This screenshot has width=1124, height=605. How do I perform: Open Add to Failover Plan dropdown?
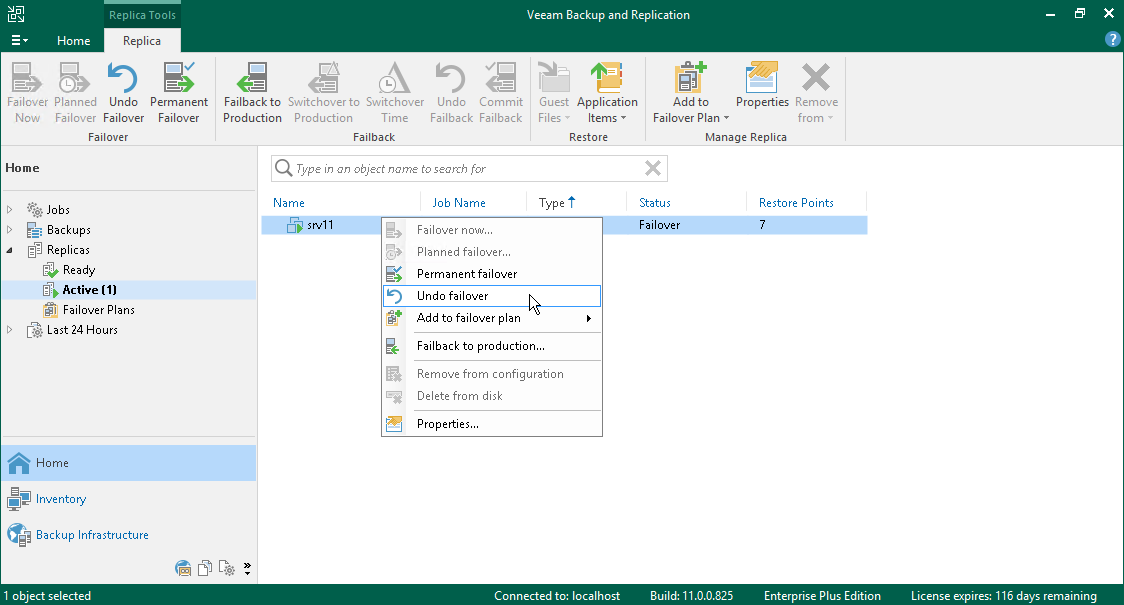click(x=690, y=93)
